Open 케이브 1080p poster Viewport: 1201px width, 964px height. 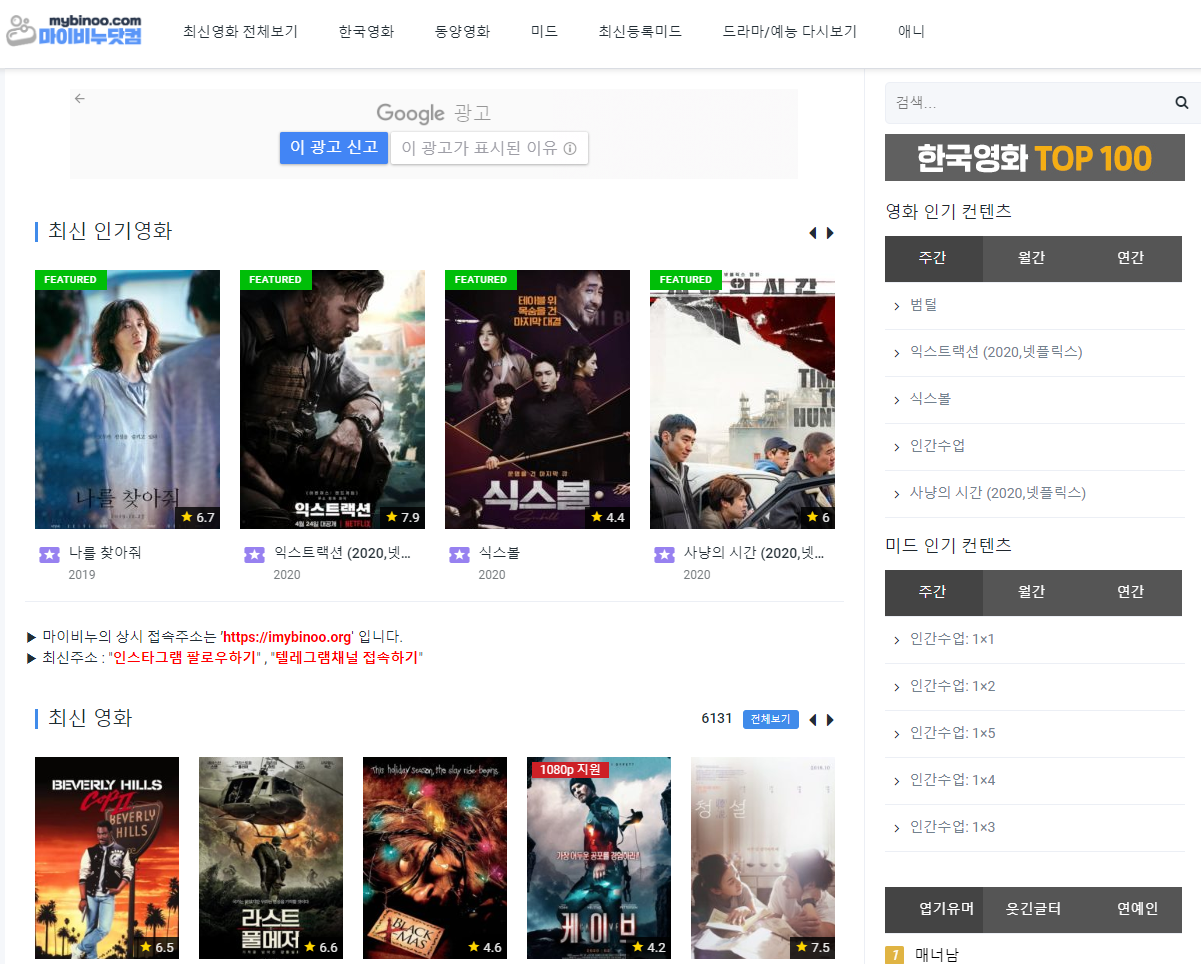599,858
